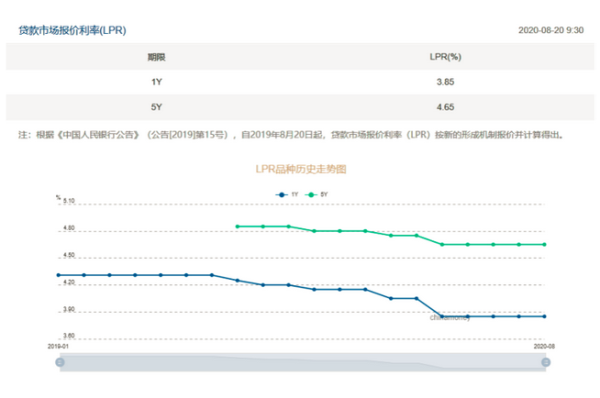The width and height of the screenshot is (600, 398).
Task: Click the LPR(%) column header
Action: [445, 57]
